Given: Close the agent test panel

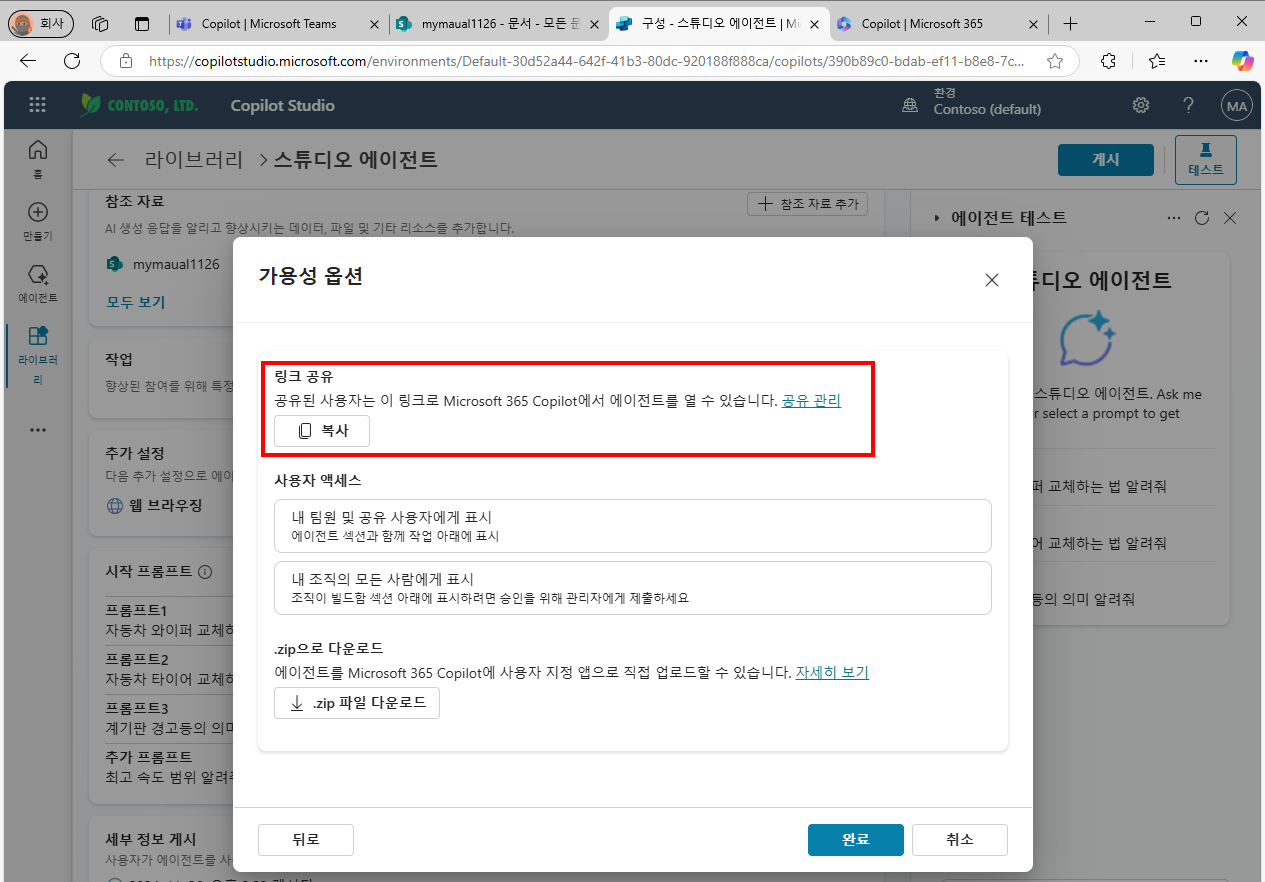Looking at the screenshot, I should [1230, 217].
